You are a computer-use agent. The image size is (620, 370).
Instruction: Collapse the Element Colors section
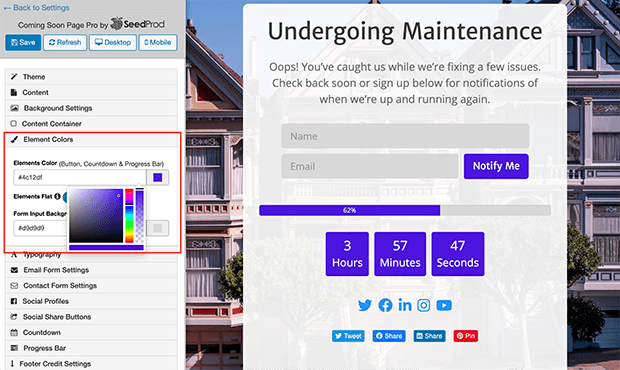[x=91, y=139]
